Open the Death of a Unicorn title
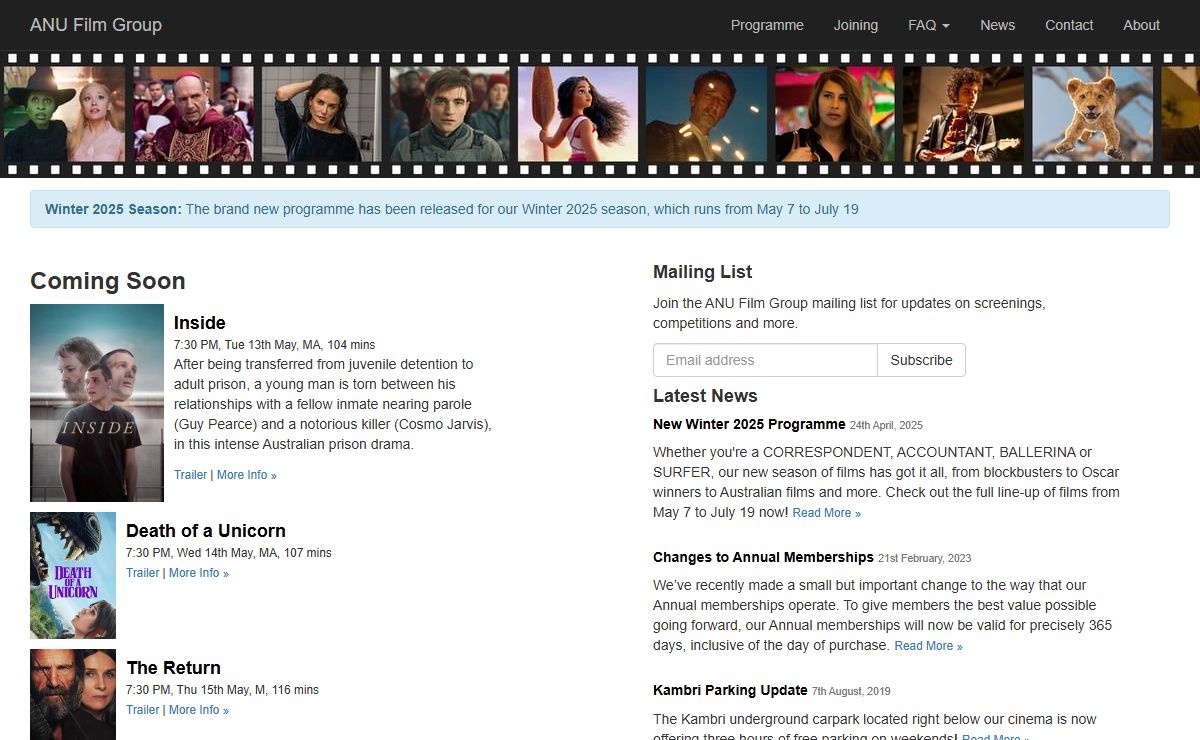 (x=206, y=531)
